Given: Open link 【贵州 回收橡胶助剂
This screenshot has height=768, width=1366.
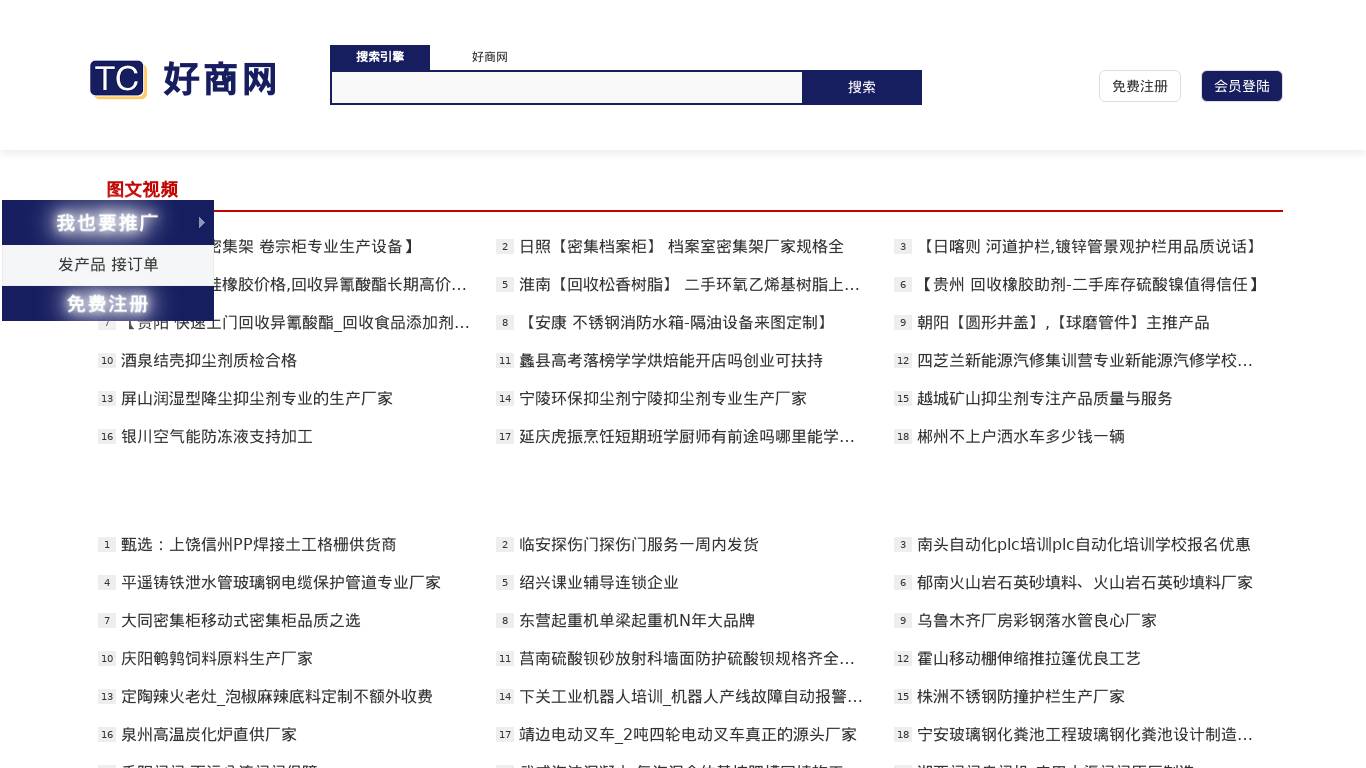Looking at the screenshot, I should pos(1091,285).
